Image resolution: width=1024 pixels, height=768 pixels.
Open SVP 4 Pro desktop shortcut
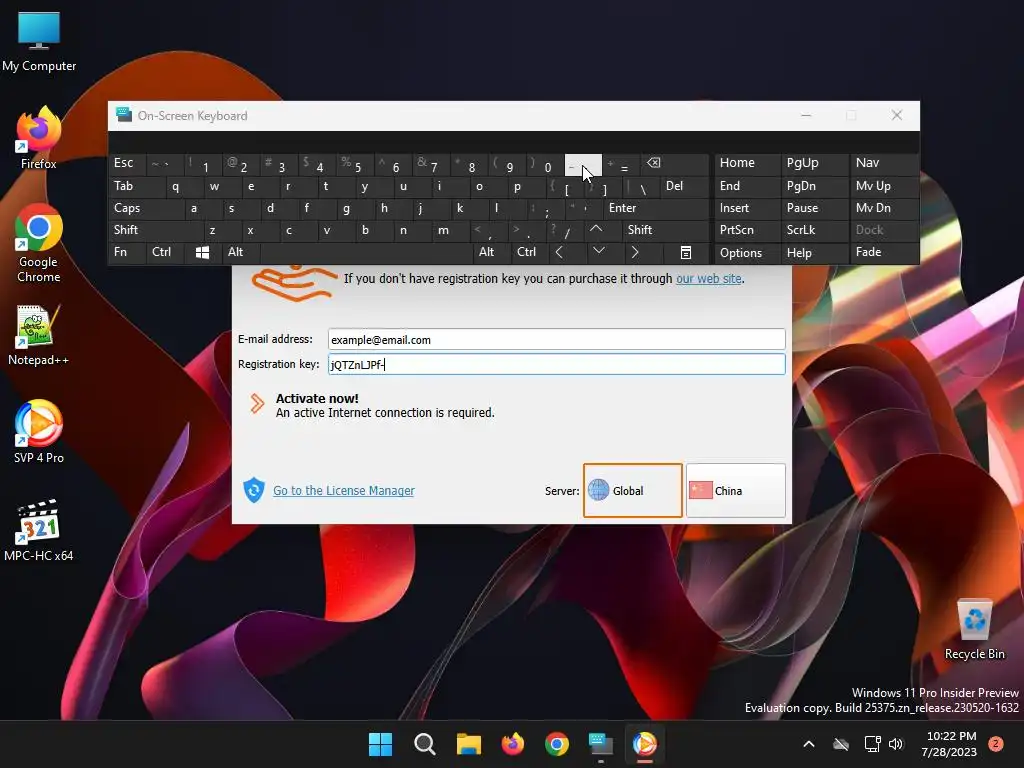pyautogui.click(x=39, y=432)
